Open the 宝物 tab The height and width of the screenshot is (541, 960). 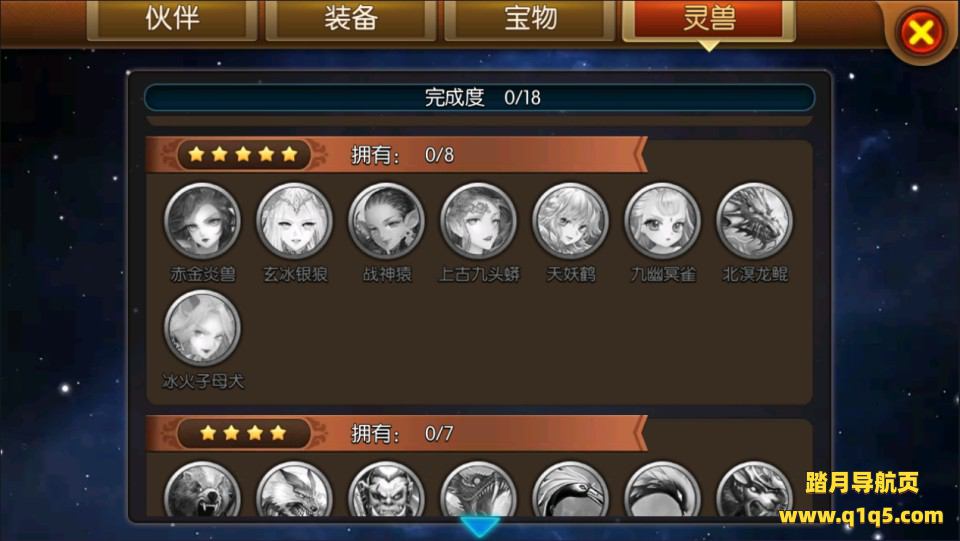point(530,18)
